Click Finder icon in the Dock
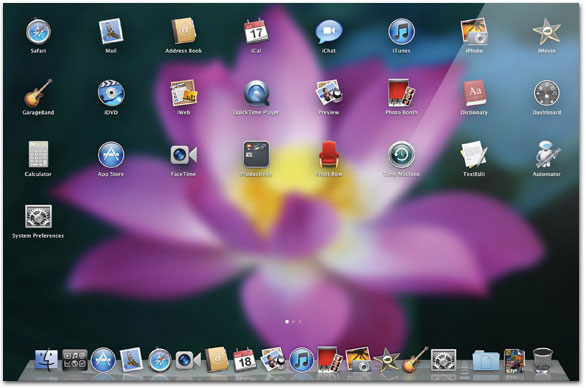Image resolution: width=586 pixels, height=388 pixels. pyautogui.click(x=46, y=360)
